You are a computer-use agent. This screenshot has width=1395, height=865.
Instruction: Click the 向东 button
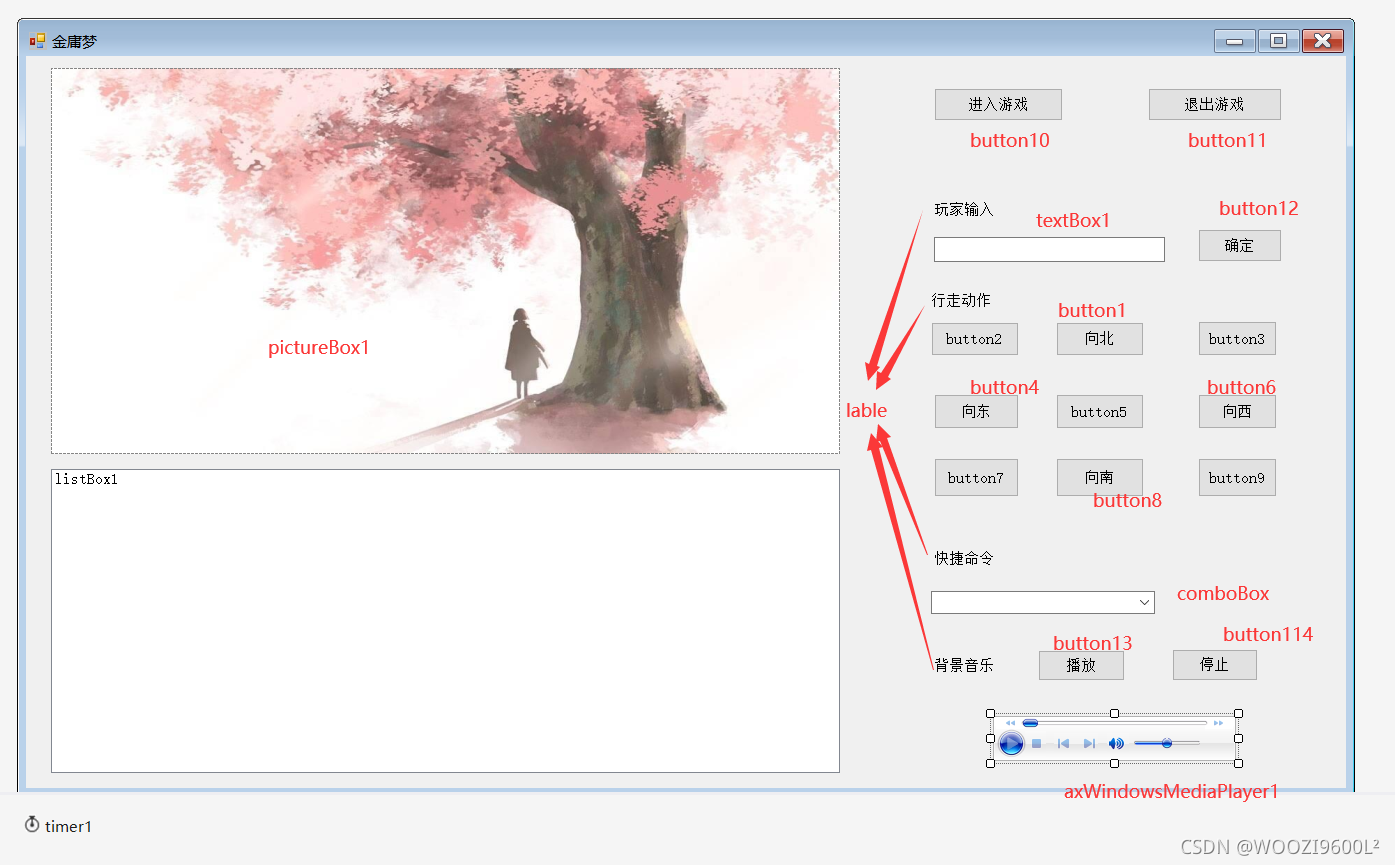point(976,411)
